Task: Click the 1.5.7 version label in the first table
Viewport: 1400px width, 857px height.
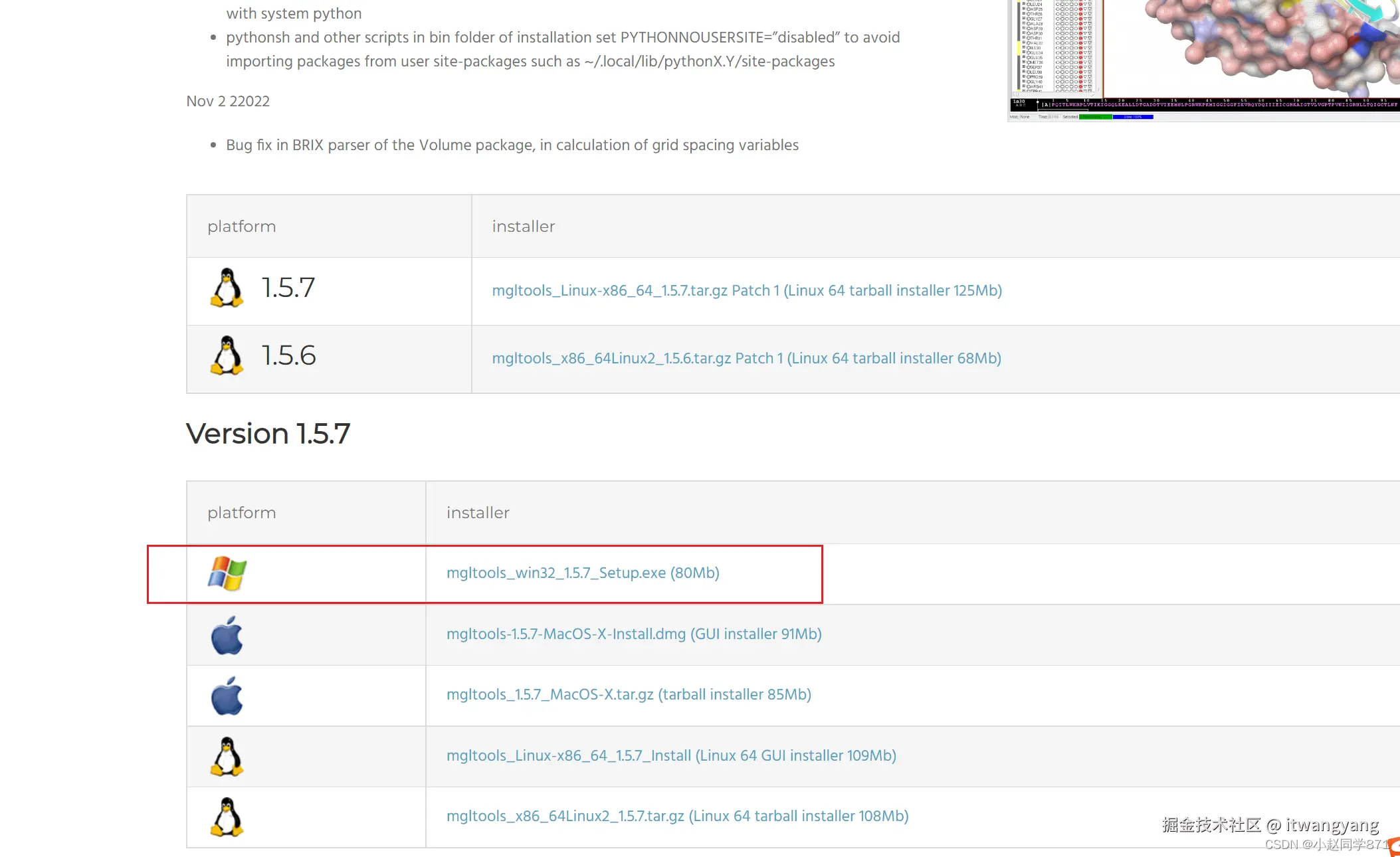Action: tap(288, 288)
